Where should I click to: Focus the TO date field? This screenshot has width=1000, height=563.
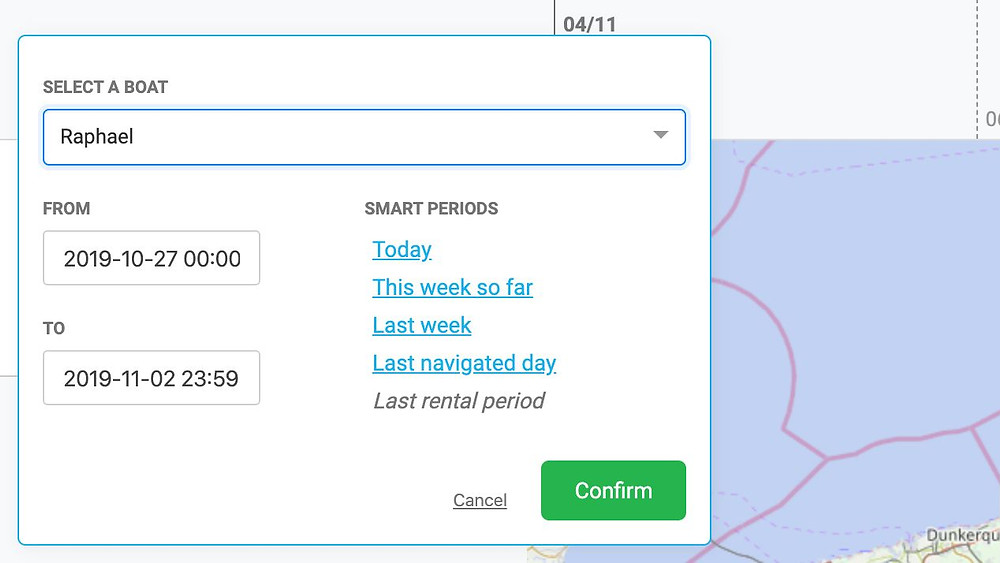tap(151, 377)
